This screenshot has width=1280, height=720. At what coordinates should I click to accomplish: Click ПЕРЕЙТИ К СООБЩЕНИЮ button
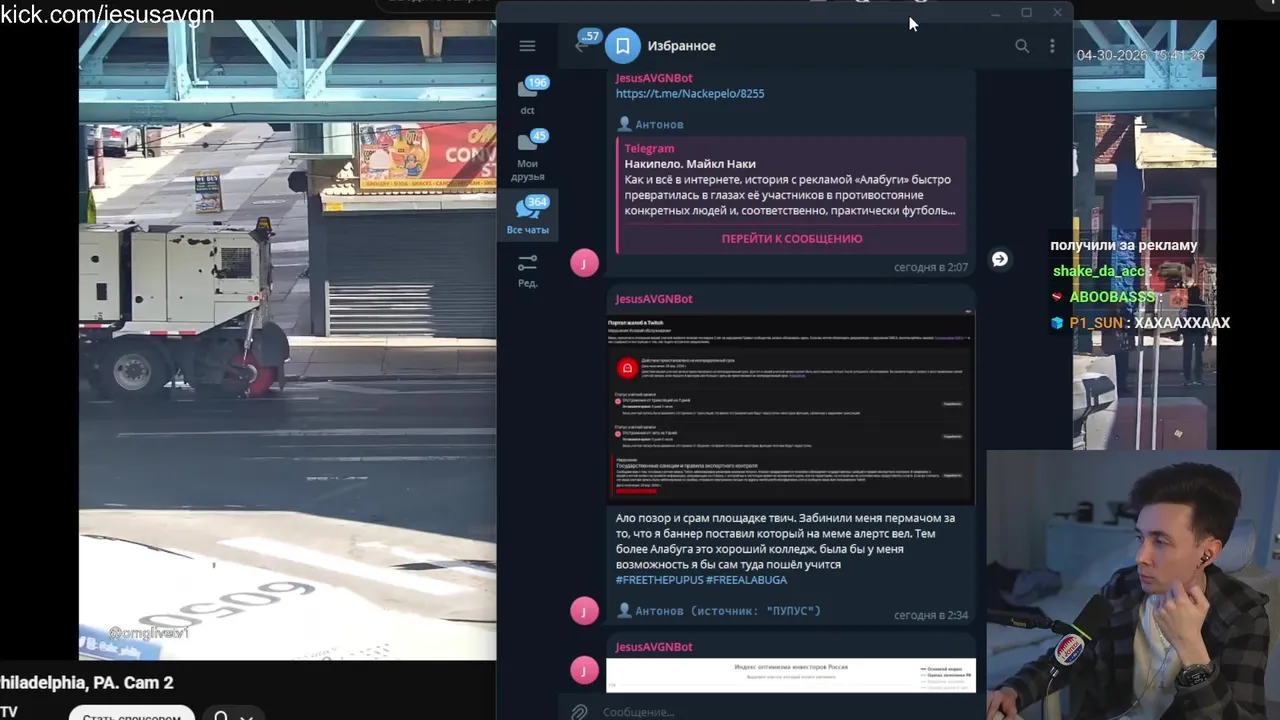coord(792,239)
